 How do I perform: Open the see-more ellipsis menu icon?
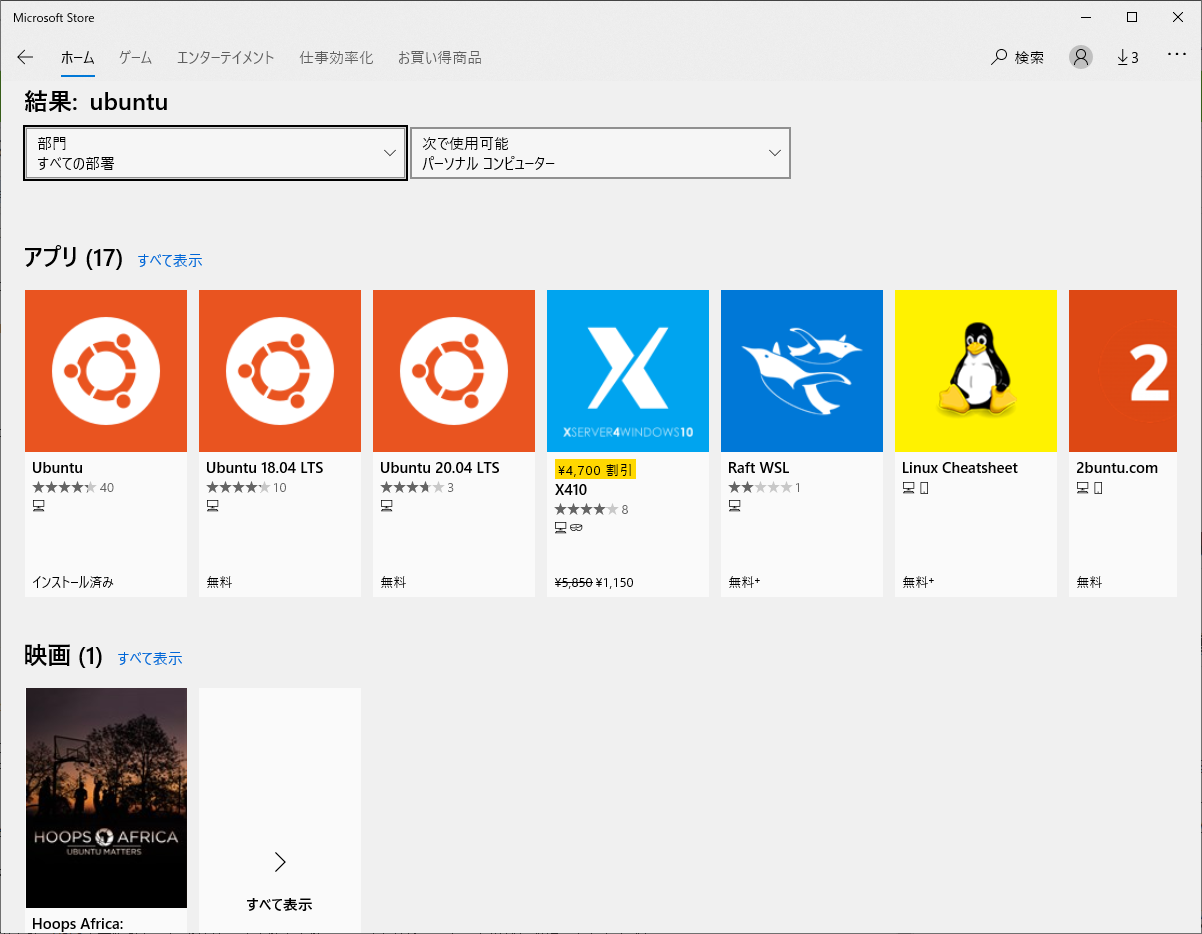[x=1176, y=56]
